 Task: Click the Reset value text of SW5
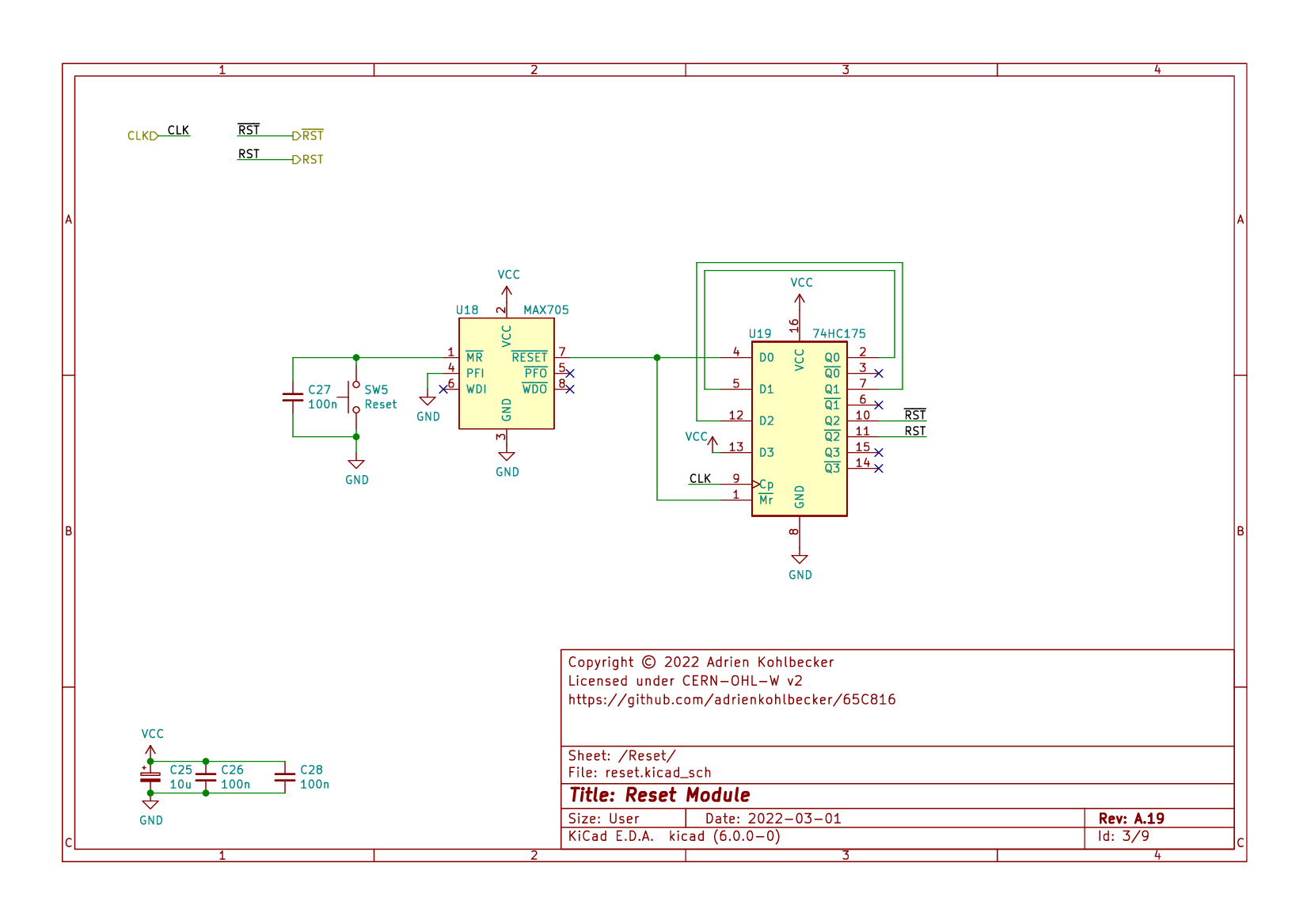(381, 405)
